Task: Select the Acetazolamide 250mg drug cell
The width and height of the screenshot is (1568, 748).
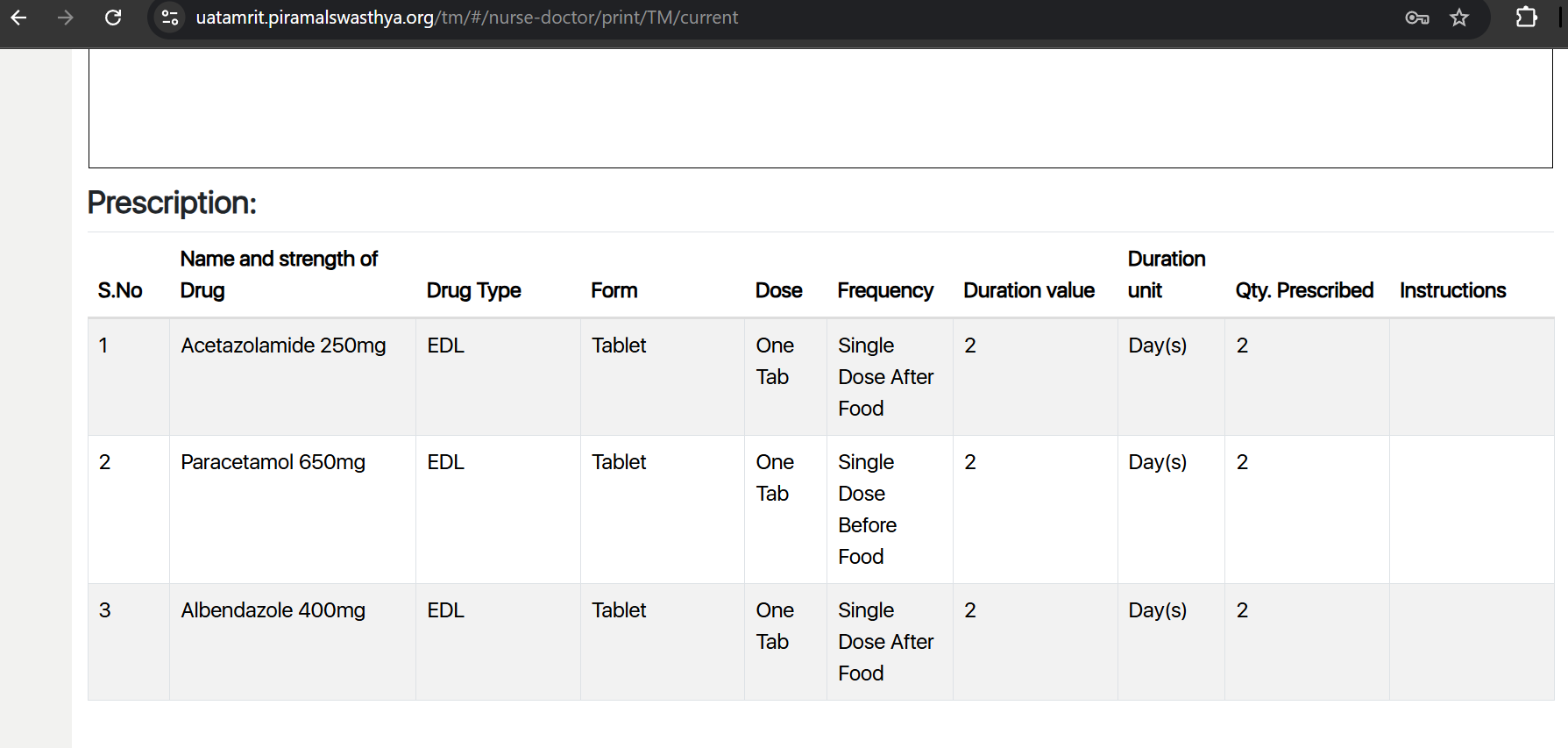Action: click(283, 346)
